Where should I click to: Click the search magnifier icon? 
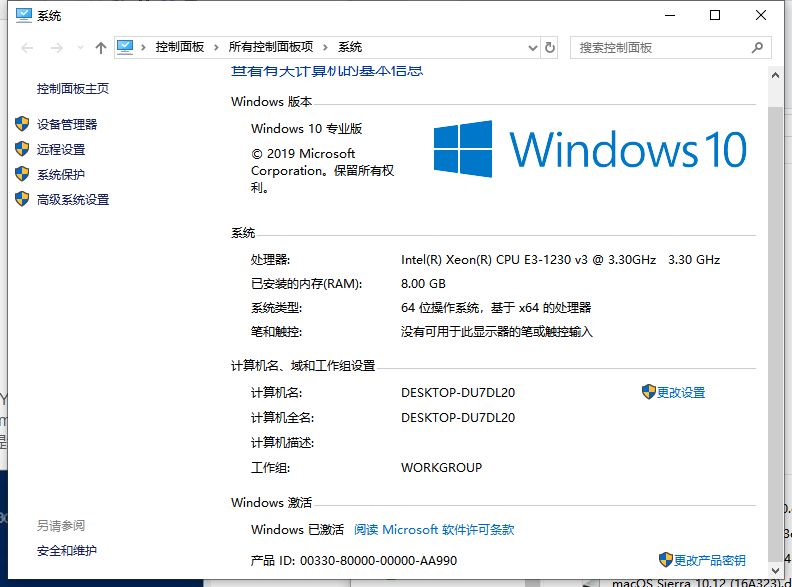point(758,47)
